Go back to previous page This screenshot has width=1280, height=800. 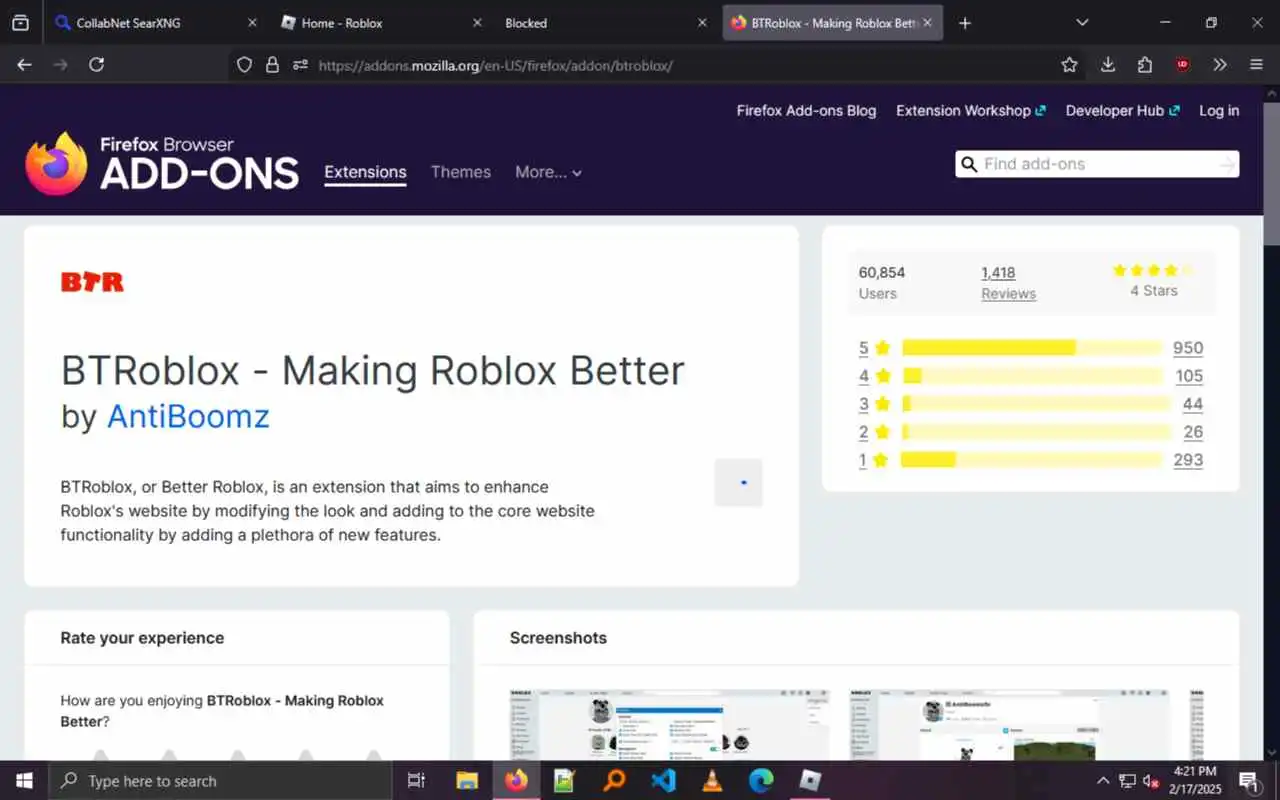pyautogui.click(x=25, y=65)
